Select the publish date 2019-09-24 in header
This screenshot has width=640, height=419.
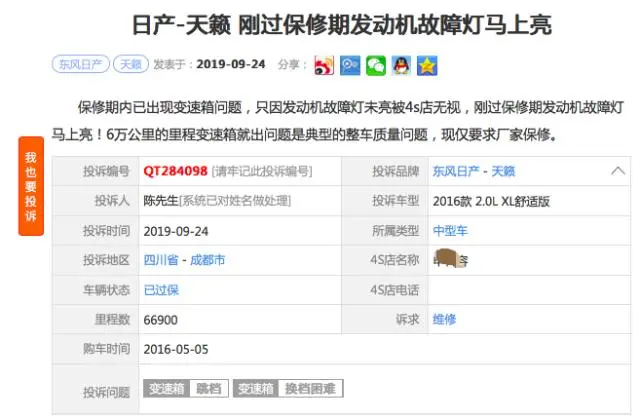coord(231,64)
